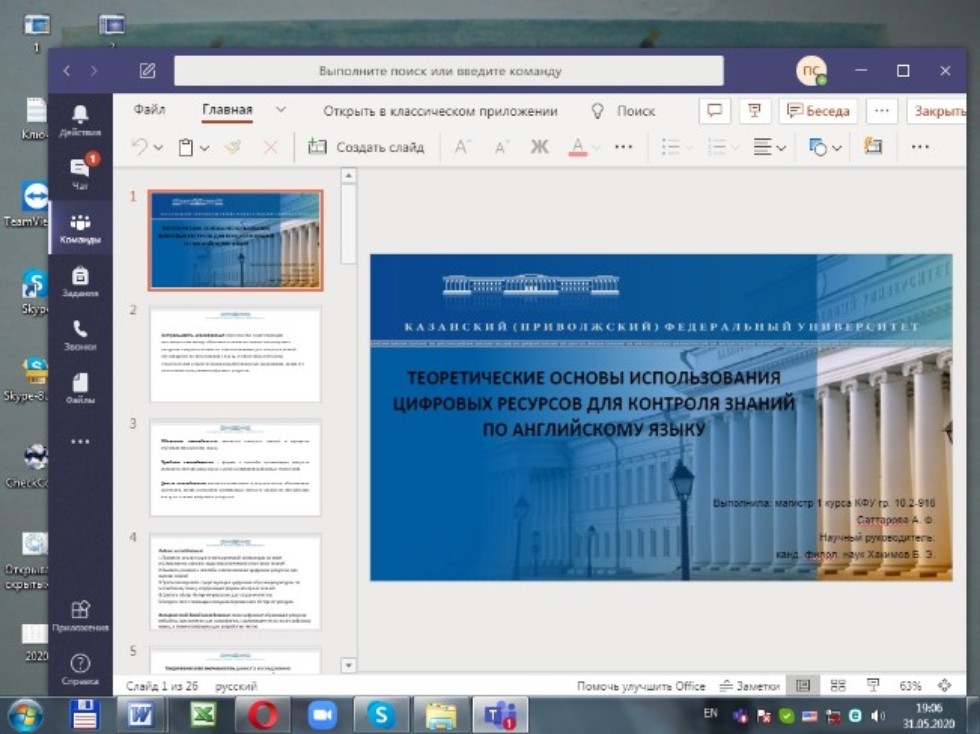Open the Команды panel in Teams sidebar
The image size is (980, 734).
[x=80, y=230]
